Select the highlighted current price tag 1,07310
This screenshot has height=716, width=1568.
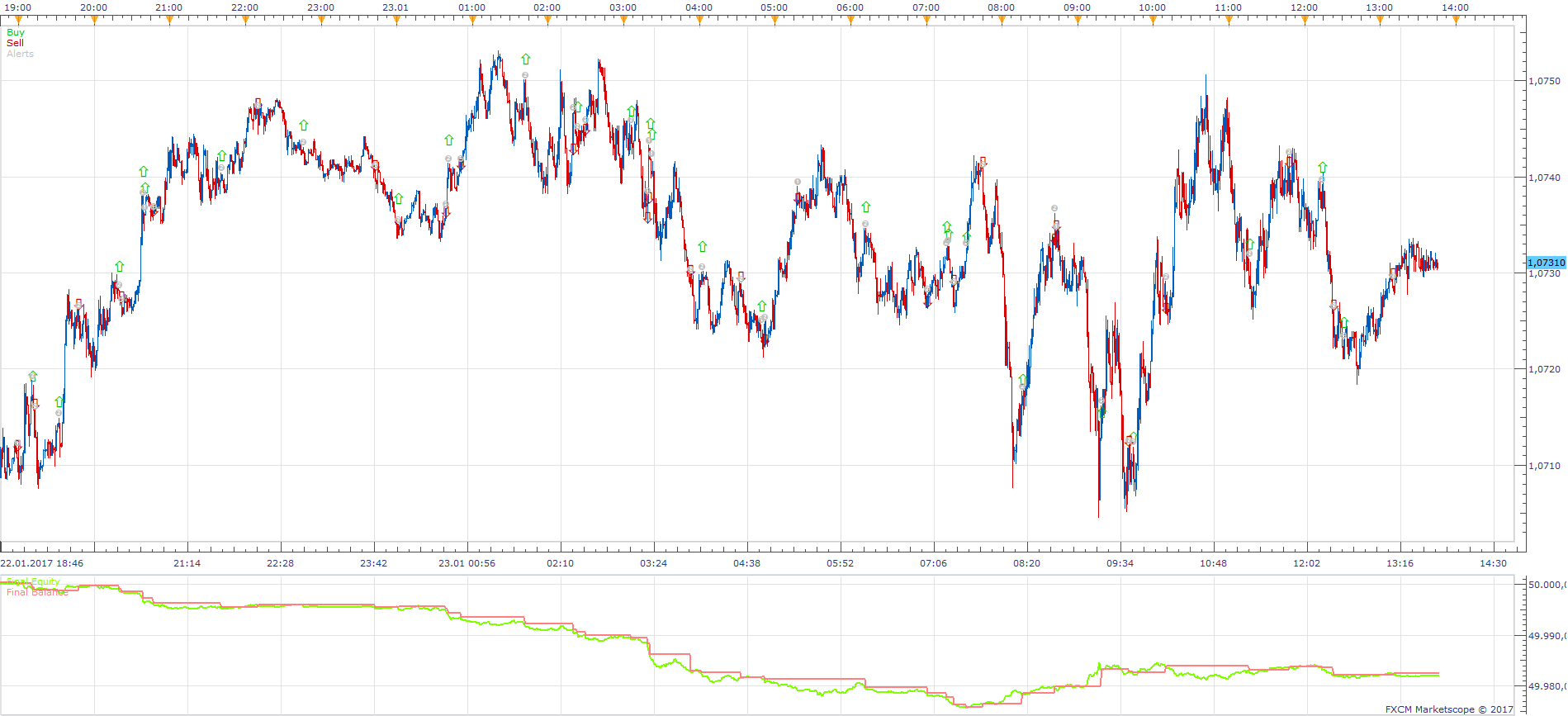1546,263
